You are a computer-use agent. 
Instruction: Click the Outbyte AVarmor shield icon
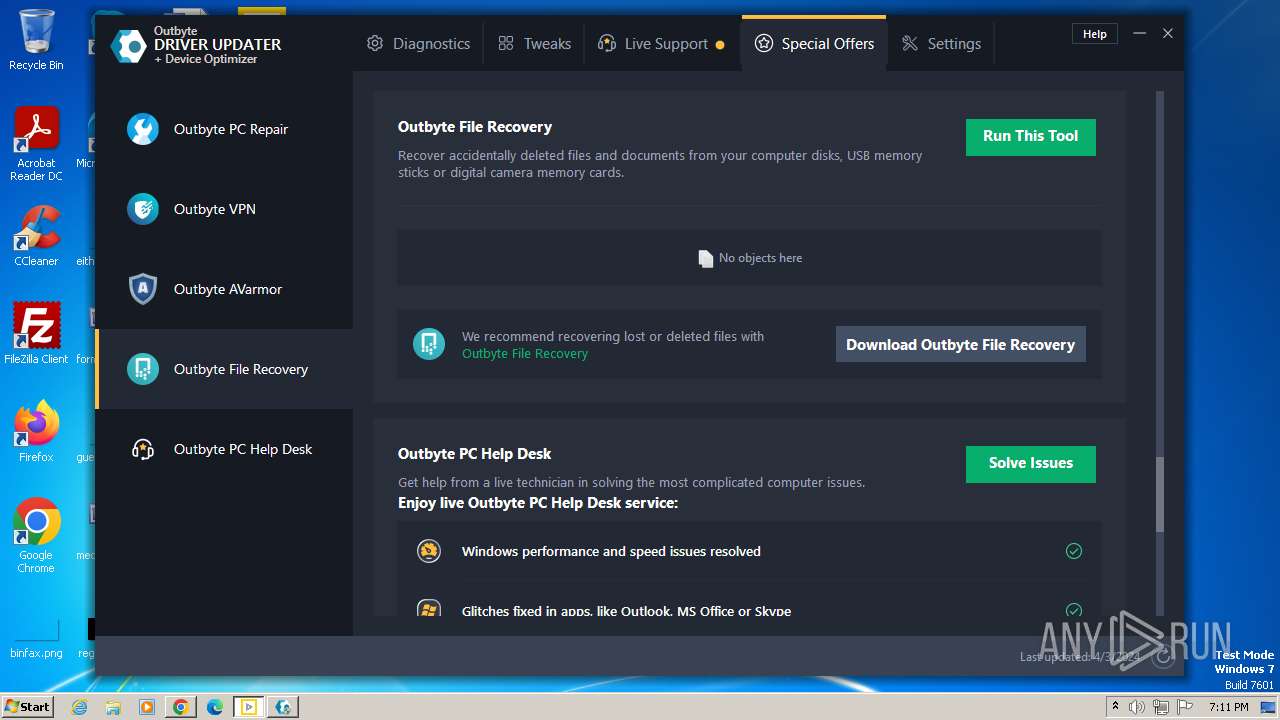click(143, 289)
